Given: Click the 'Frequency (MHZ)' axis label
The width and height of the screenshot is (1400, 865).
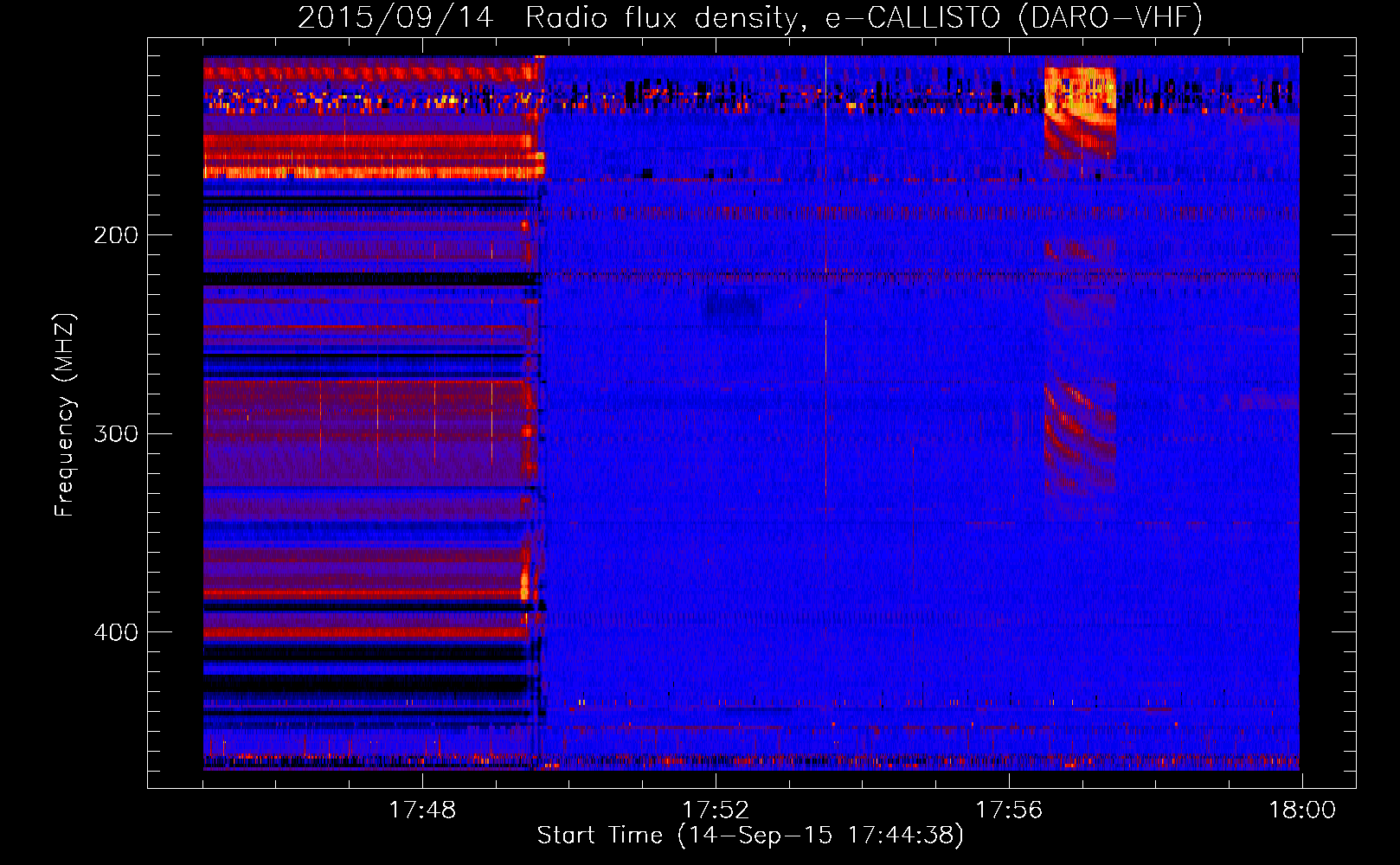Looking at the screenshot, I should pyautogui.click(x=65, y=414).
